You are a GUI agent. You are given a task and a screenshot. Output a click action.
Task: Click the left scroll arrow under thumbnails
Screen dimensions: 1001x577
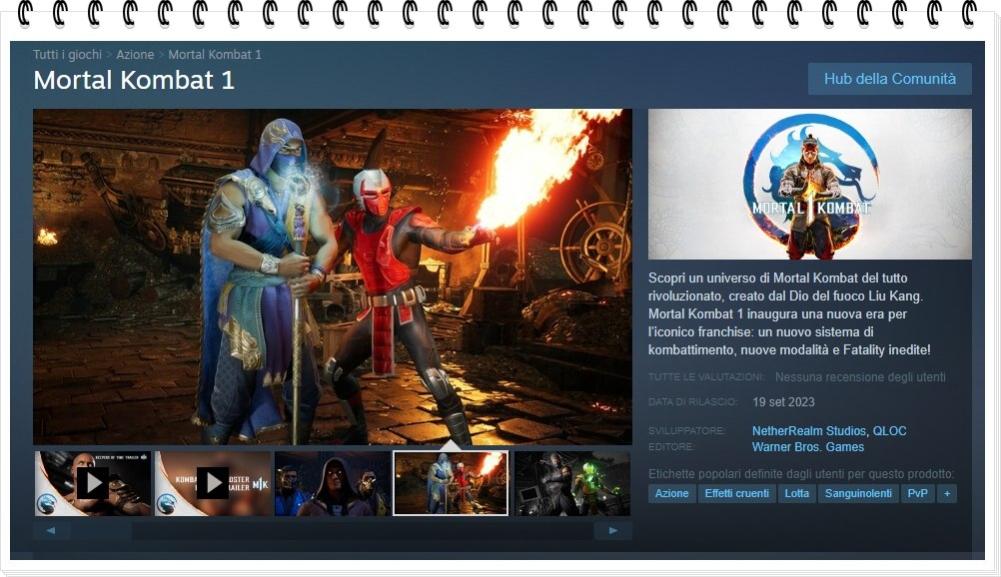(51, 531)
